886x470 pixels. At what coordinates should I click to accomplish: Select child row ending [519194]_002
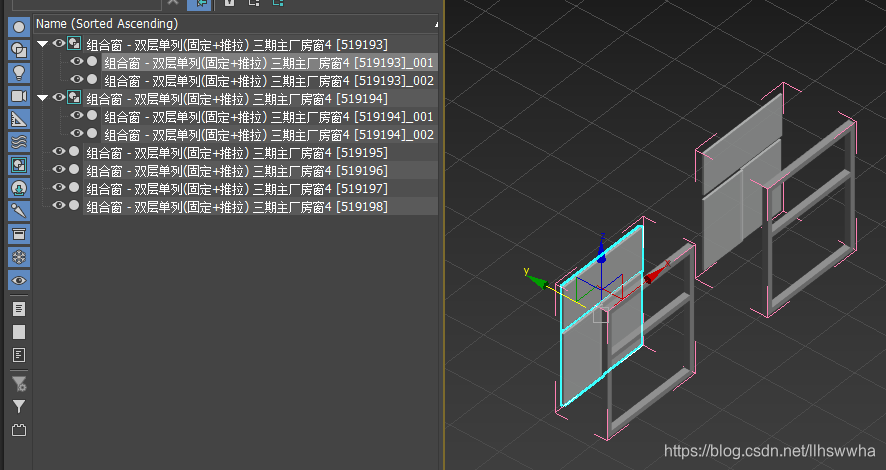pyautogui.click(x=269, y=135)
